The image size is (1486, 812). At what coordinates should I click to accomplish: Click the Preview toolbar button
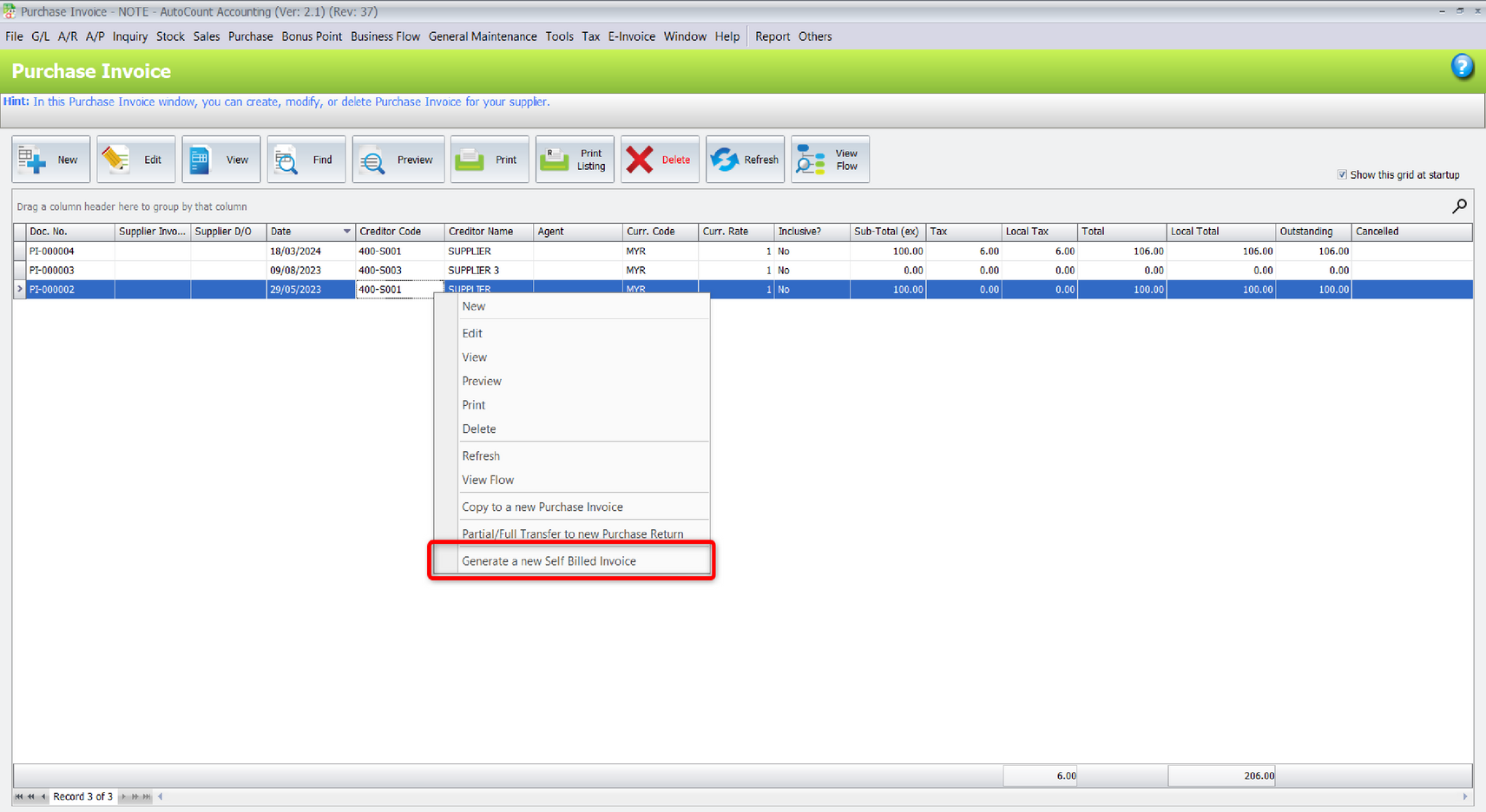pos(398,160)
